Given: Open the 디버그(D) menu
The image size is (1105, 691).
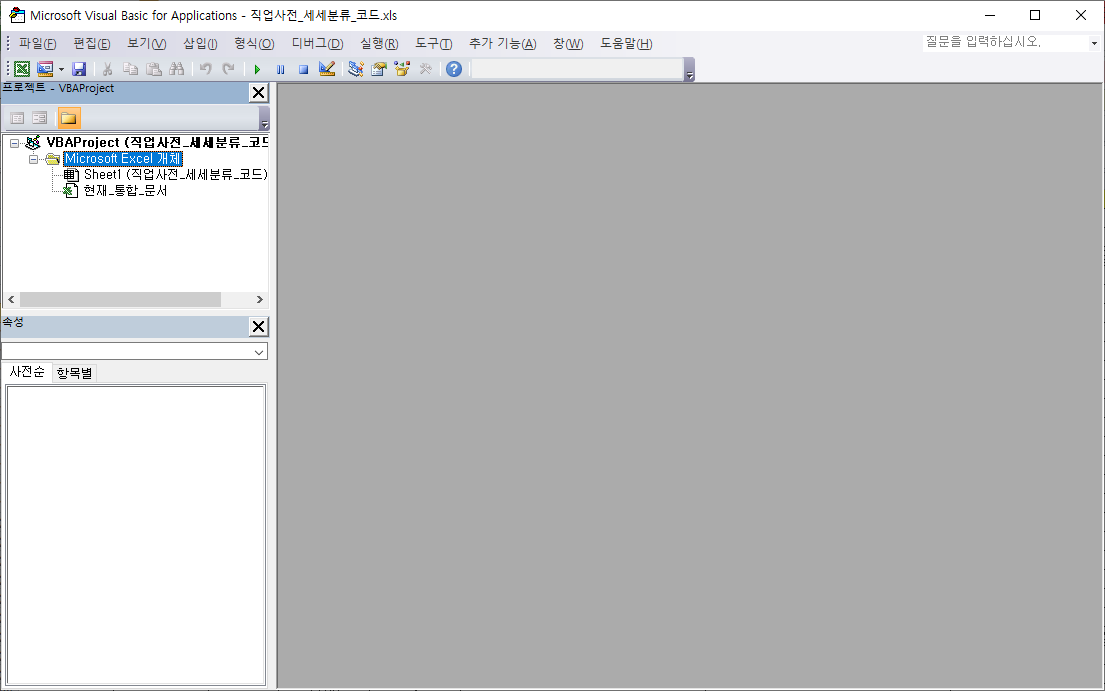Looking at the screenshot, I should coord(317,44).
